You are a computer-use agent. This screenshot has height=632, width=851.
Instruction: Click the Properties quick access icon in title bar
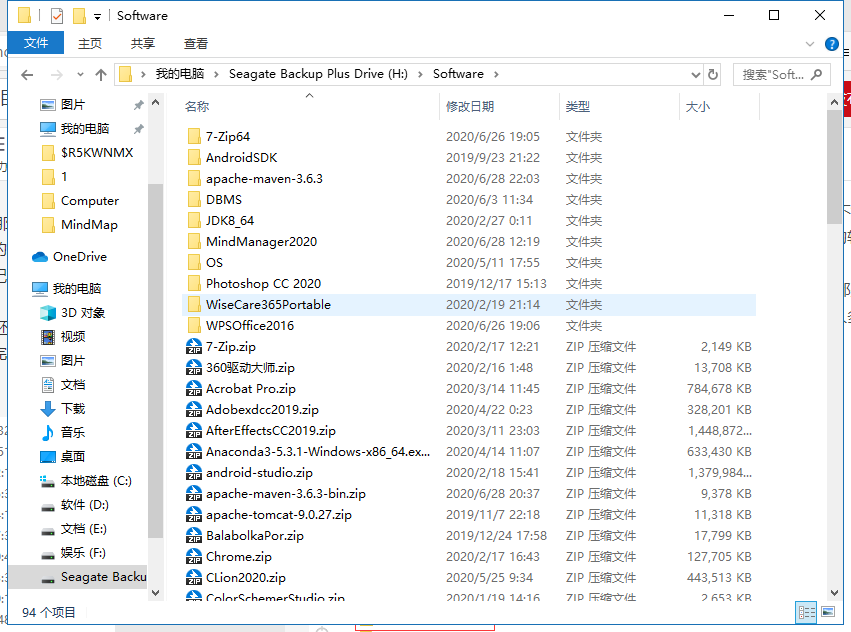point(57,16)
